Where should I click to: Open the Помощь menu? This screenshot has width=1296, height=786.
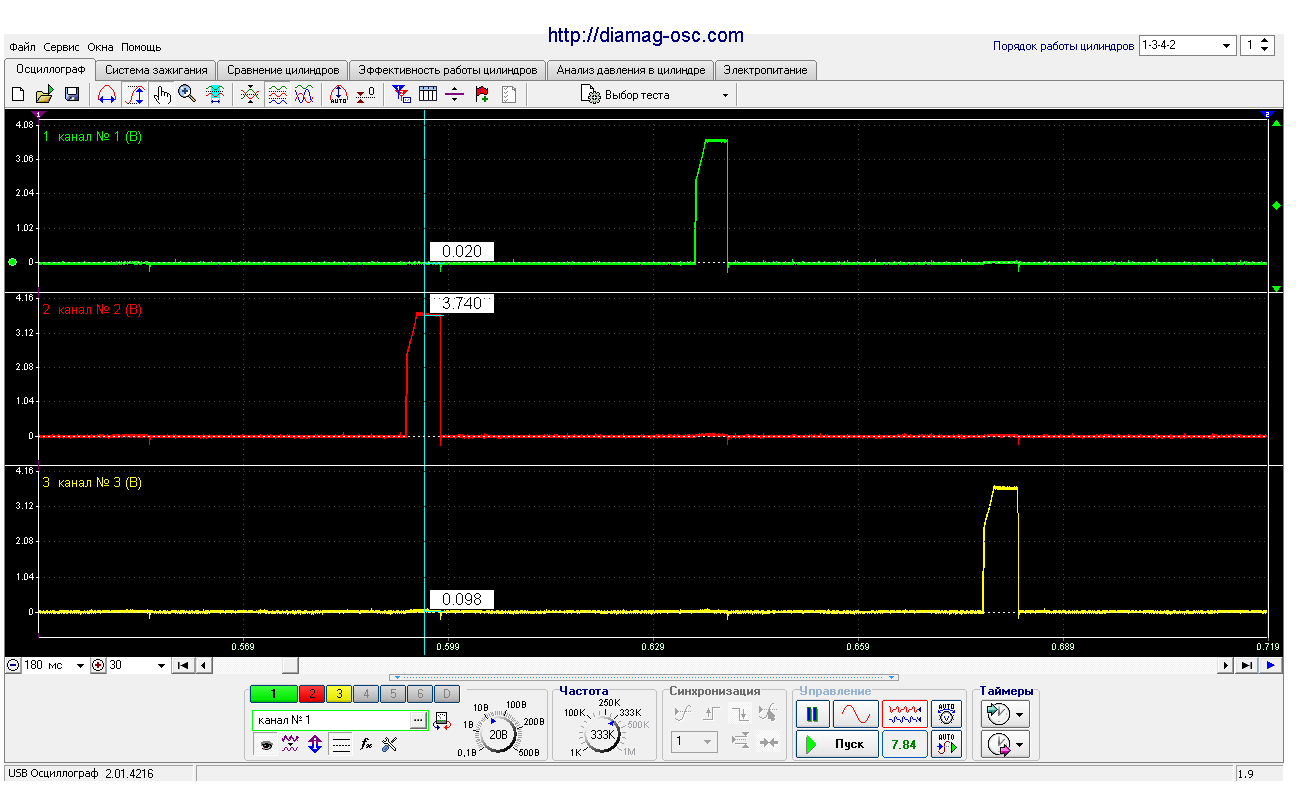[x=141, y=47]
